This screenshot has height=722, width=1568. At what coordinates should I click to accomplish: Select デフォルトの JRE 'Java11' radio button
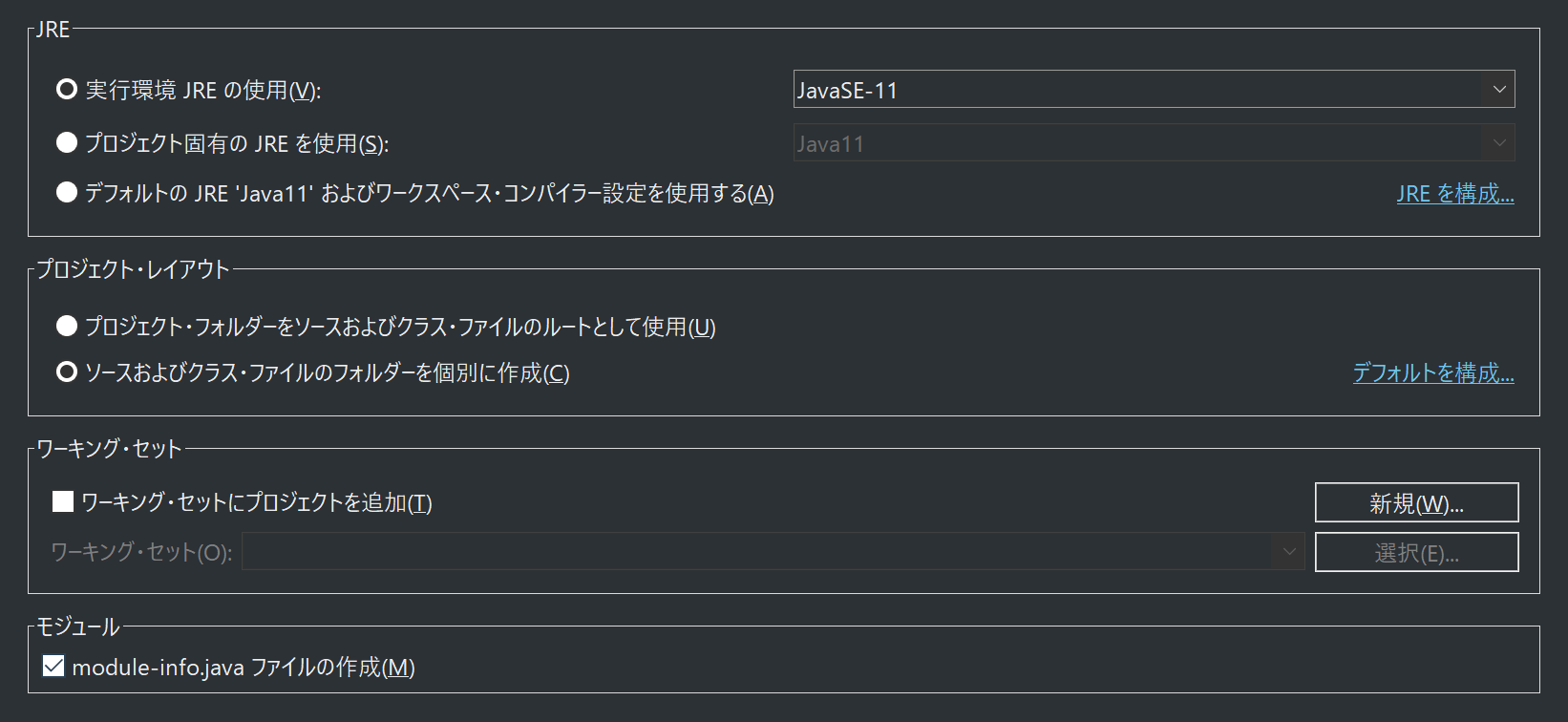click(x=66, y=191)
